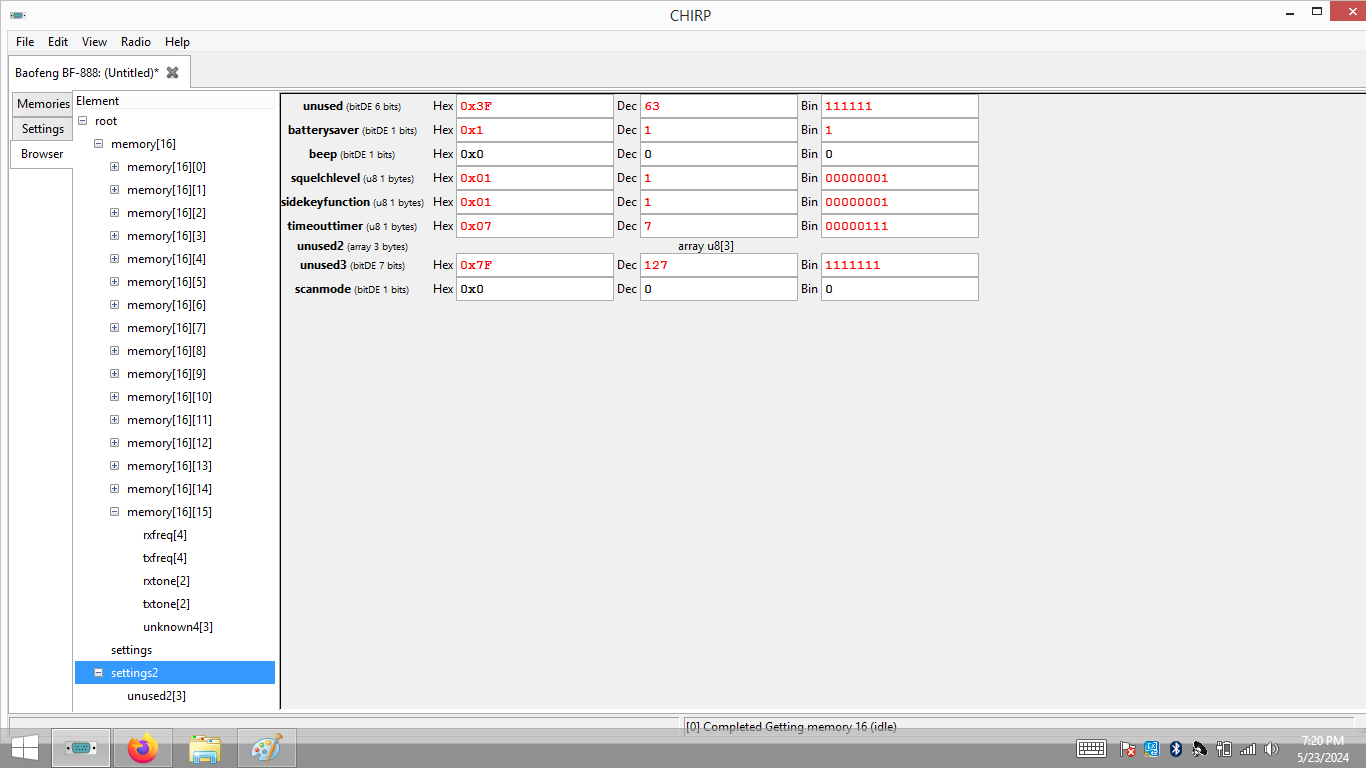Select rxtone[2] tree item
1366x768 pixels.
point(166,581)
